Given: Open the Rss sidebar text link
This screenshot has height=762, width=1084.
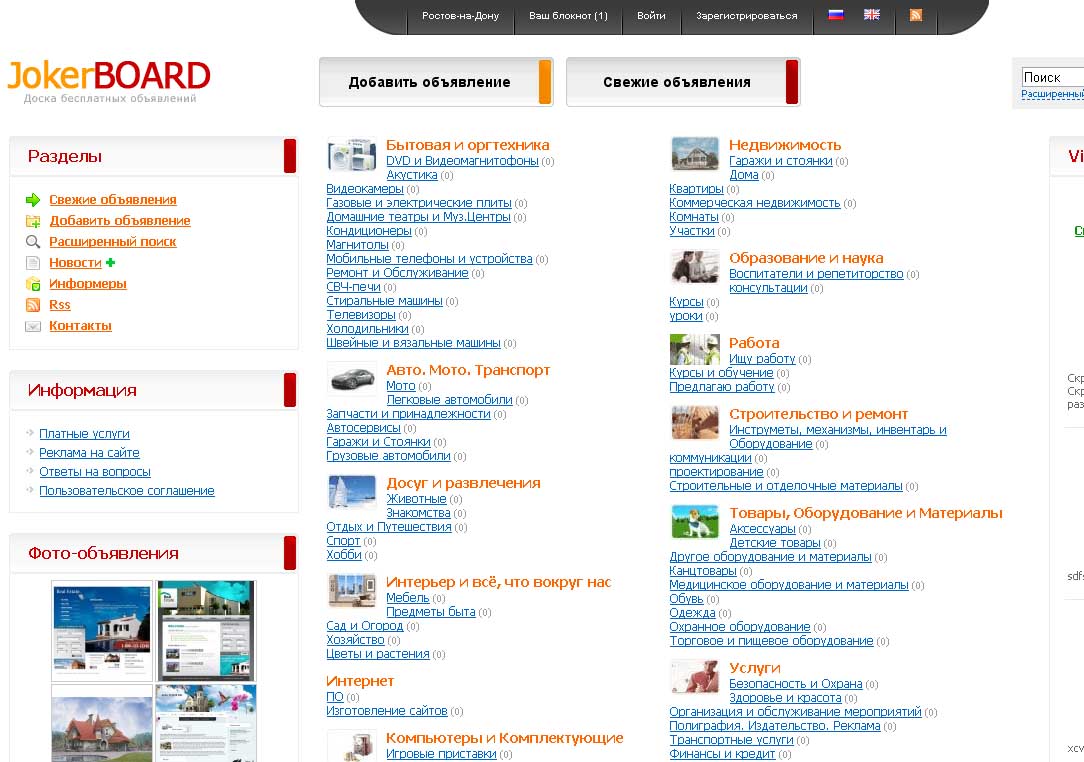Looking at the screenshot, I should 59,305.
